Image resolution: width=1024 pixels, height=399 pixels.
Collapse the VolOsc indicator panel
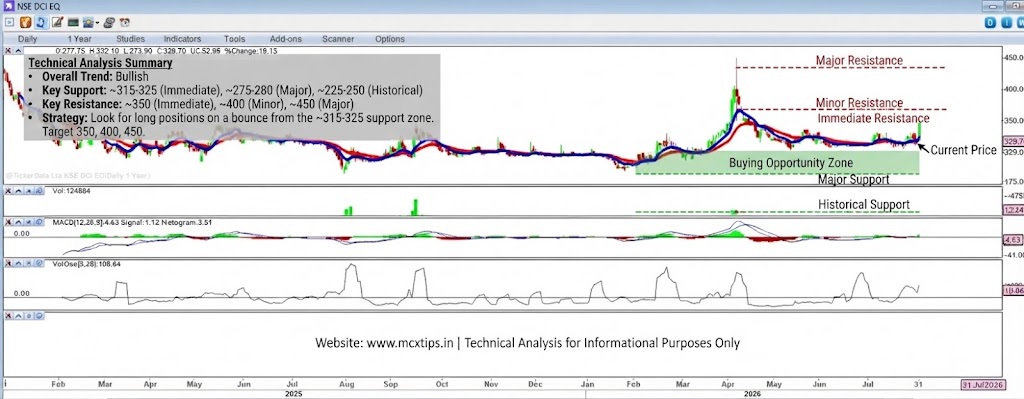[x=18, y=263]
